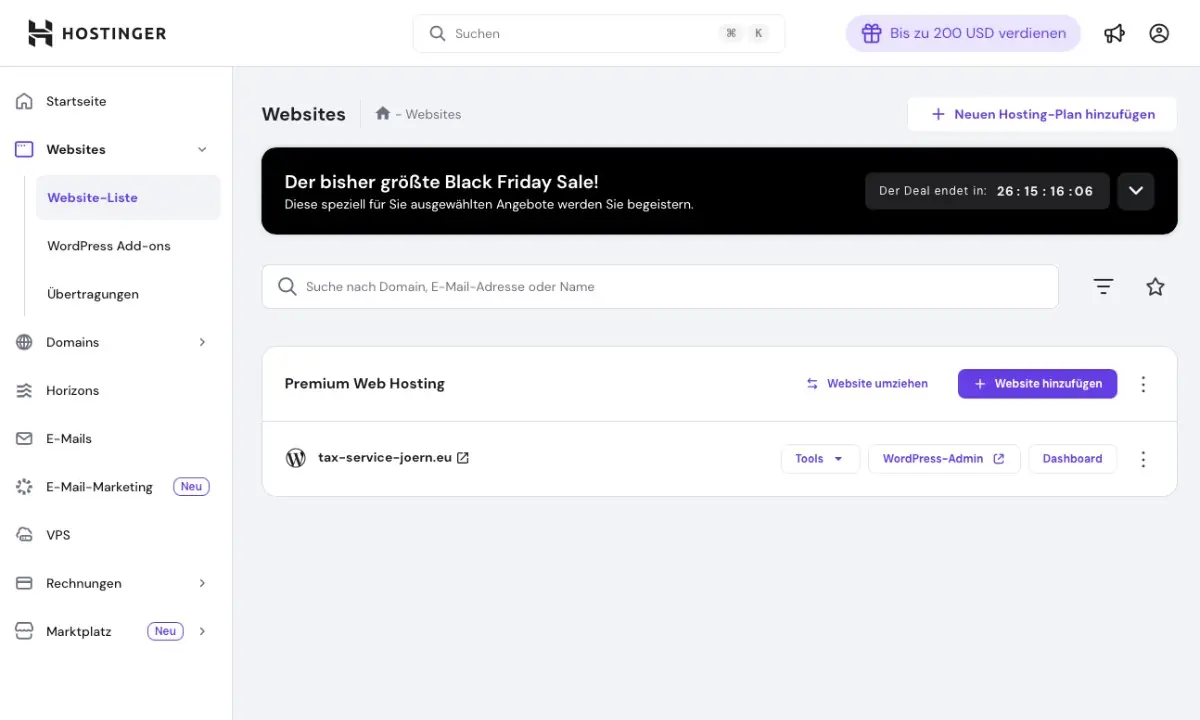Open three-dot menu for tax-service-joern.eu
Viewport: 1200px width, 720px height.
(x=1144, y=459)
